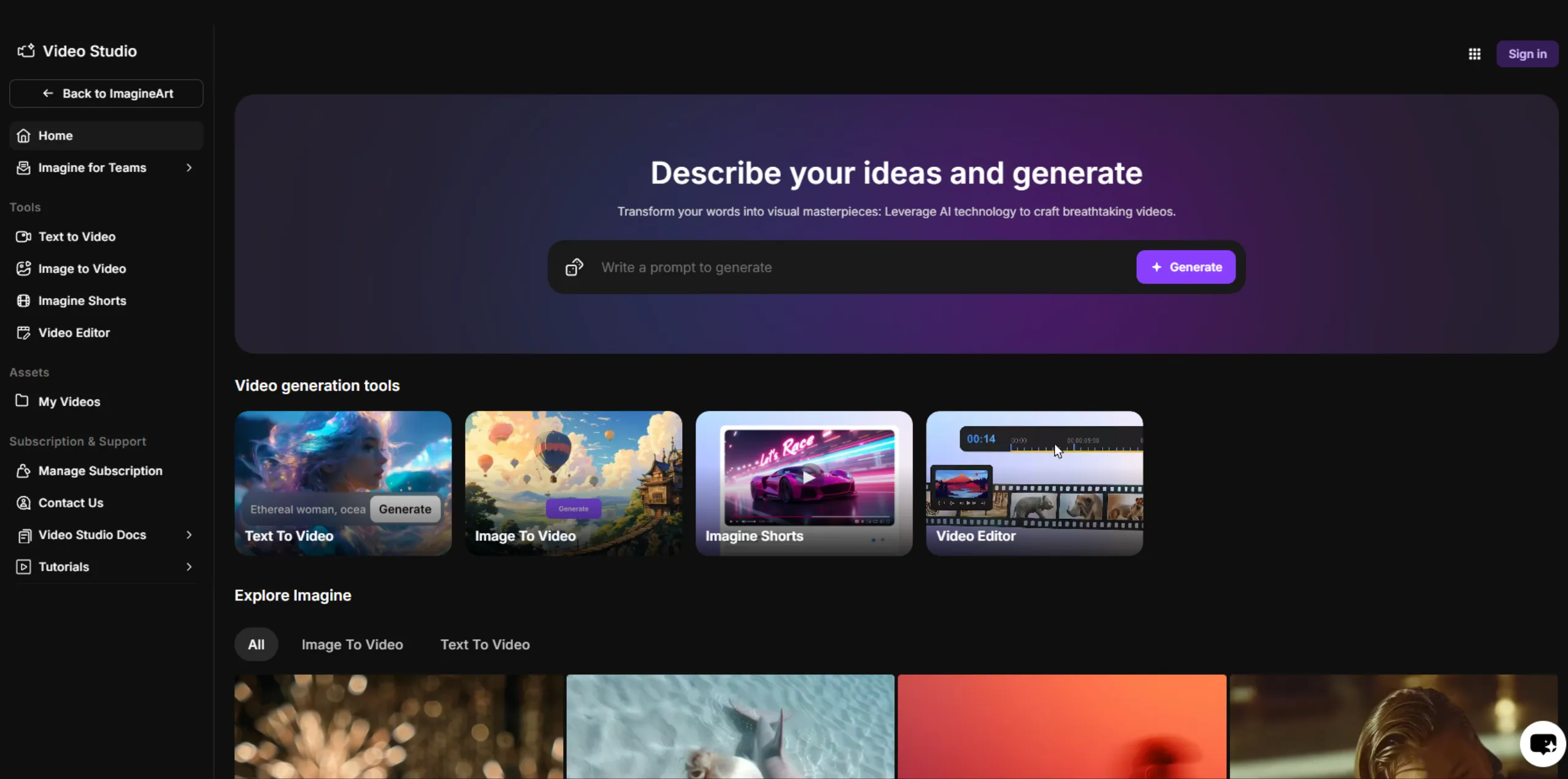This screenshot has width=1568, height=779.
Task: Click the Imagine Shorts sidebar icon
Action: tap(23, 301)
